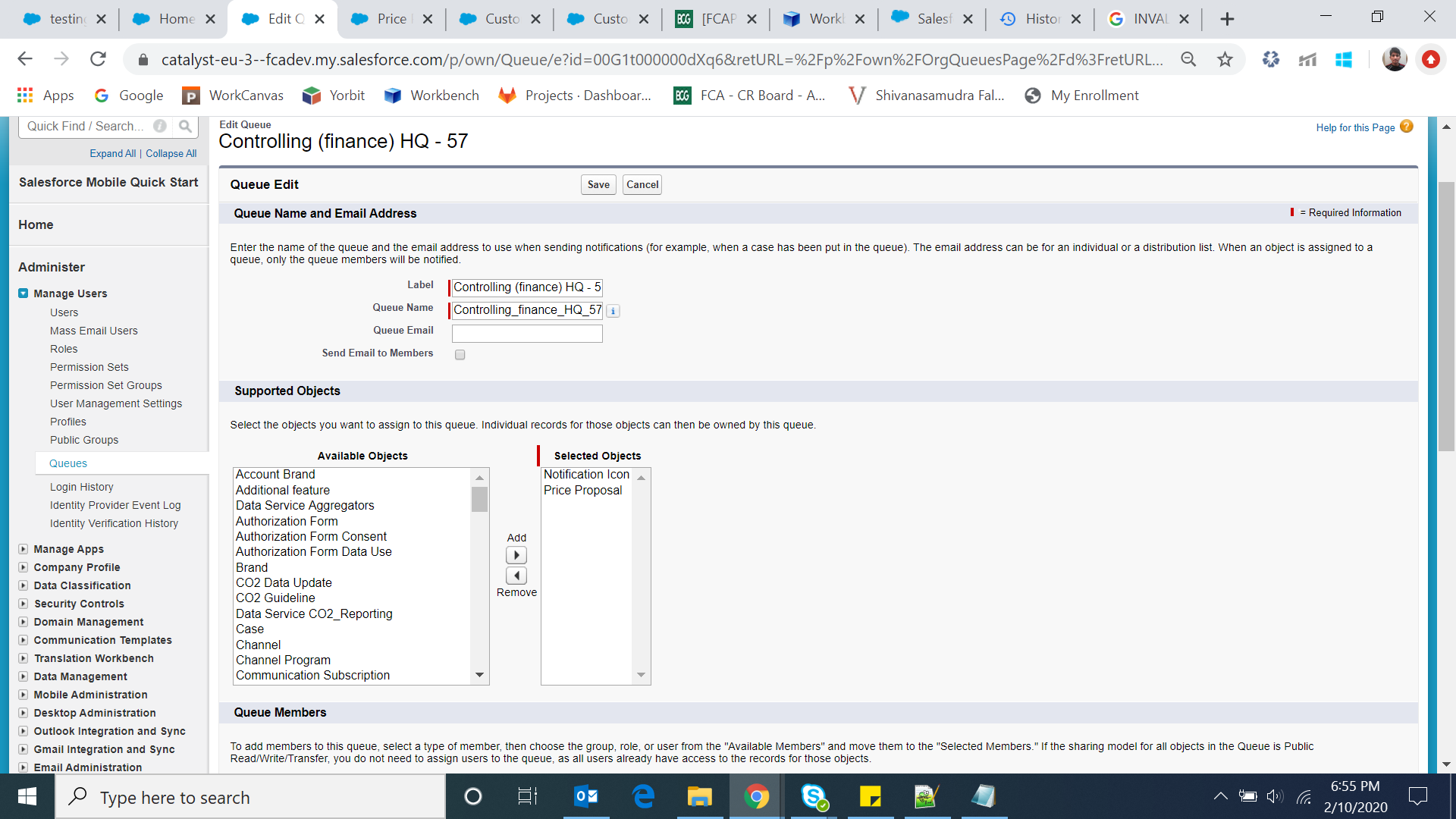
Task: Reload the page
Action: click(98, 59)
